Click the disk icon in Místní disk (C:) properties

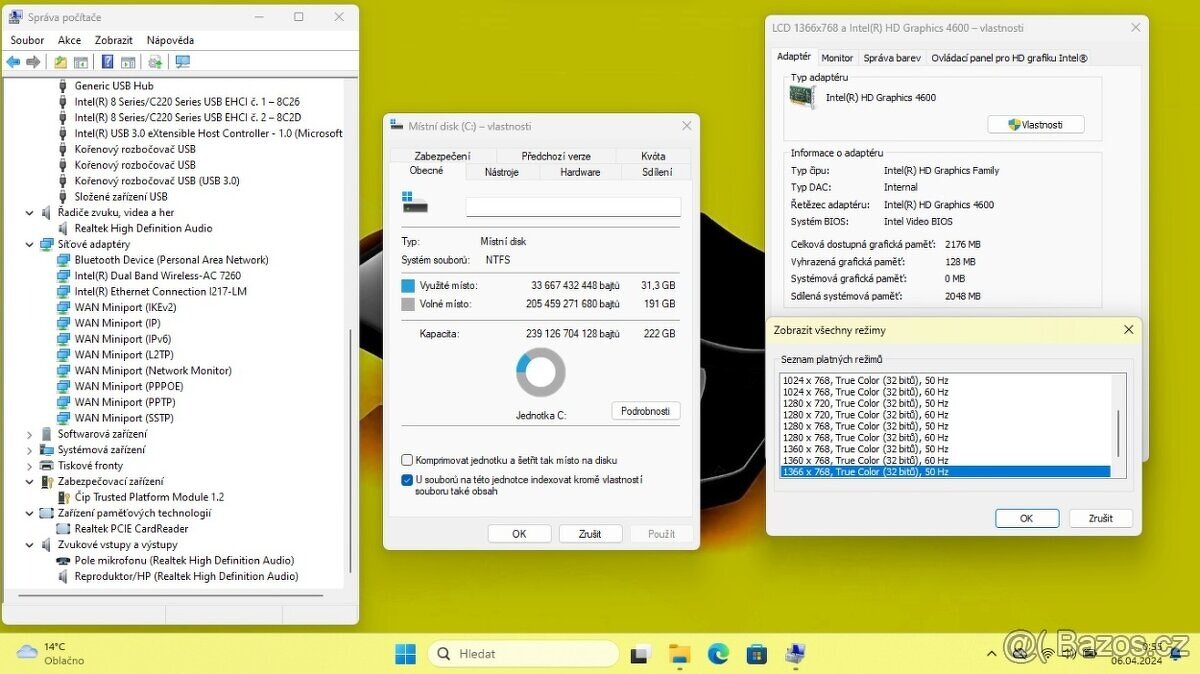click(x=414, y=208)
